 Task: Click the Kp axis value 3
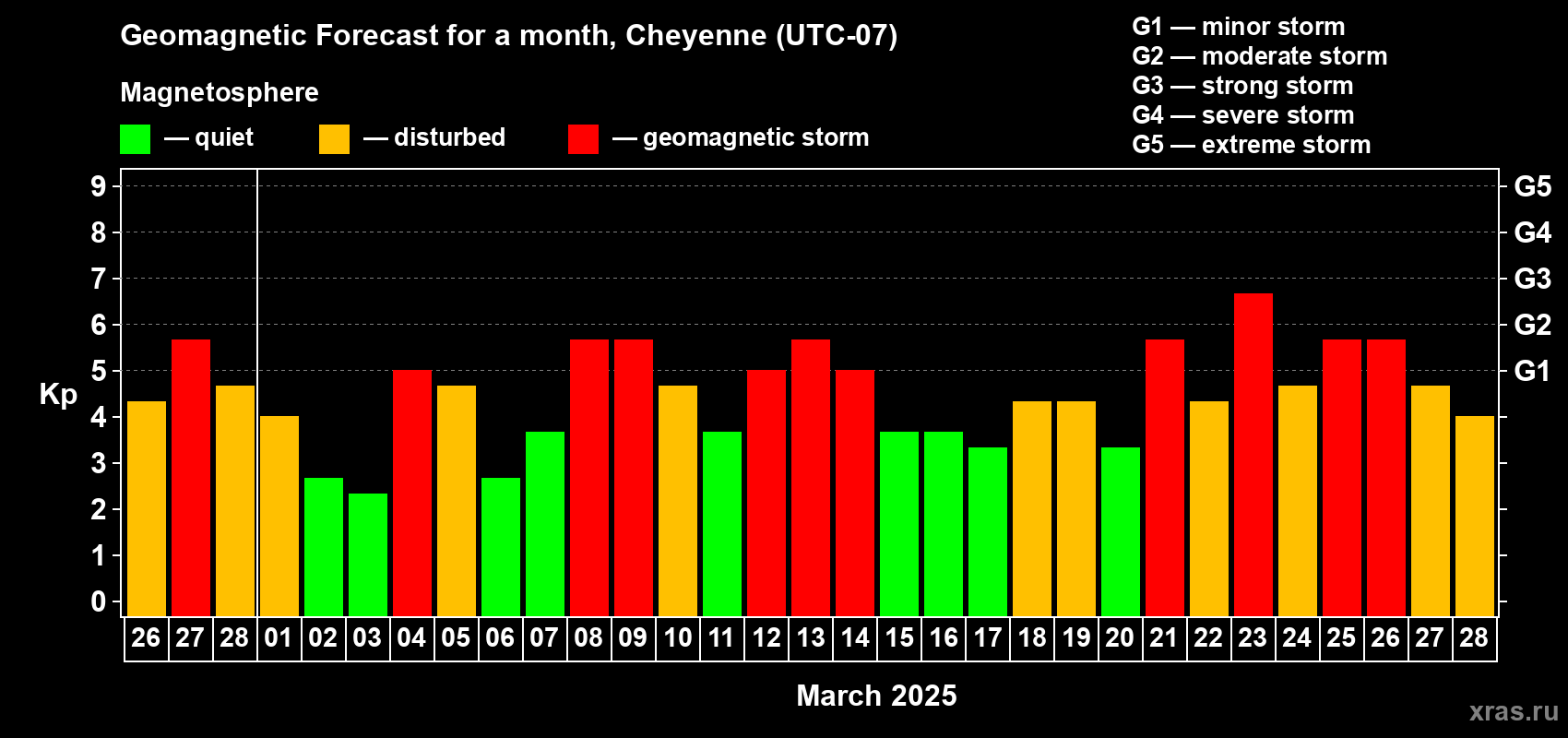[99, 463]
